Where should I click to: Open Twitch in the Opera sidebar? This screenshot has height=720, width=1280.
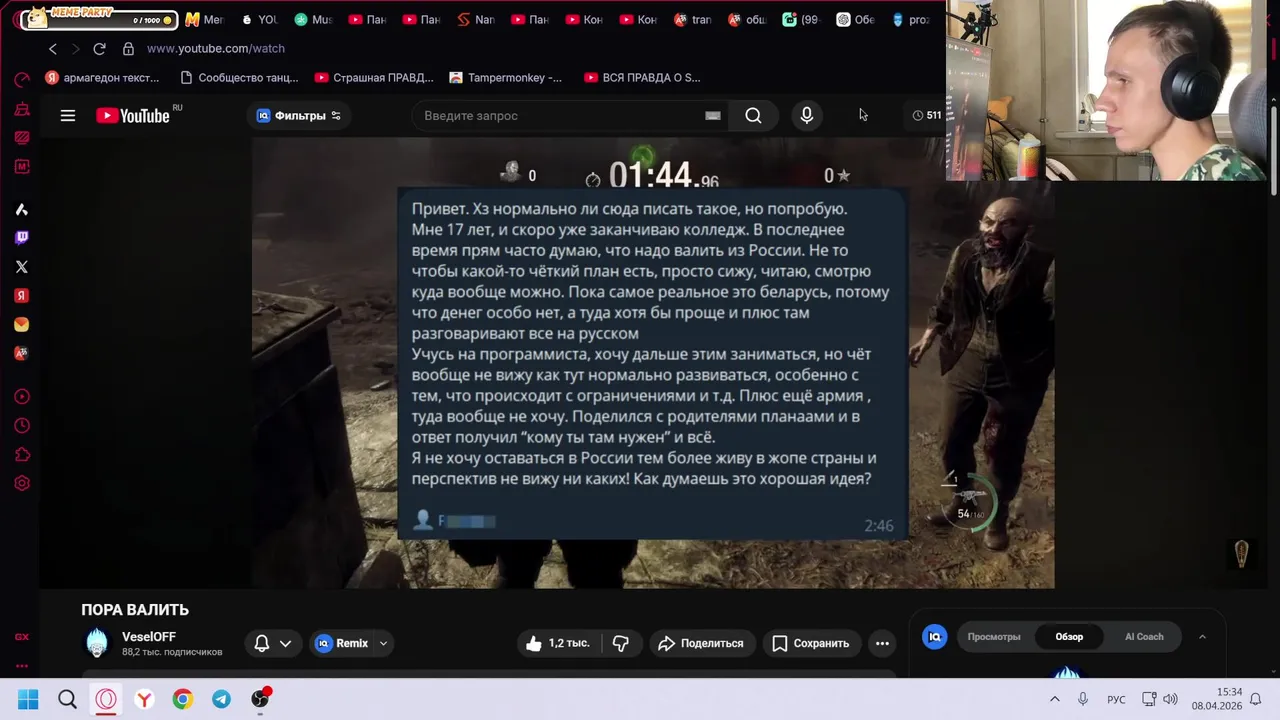tap(22, 237)
